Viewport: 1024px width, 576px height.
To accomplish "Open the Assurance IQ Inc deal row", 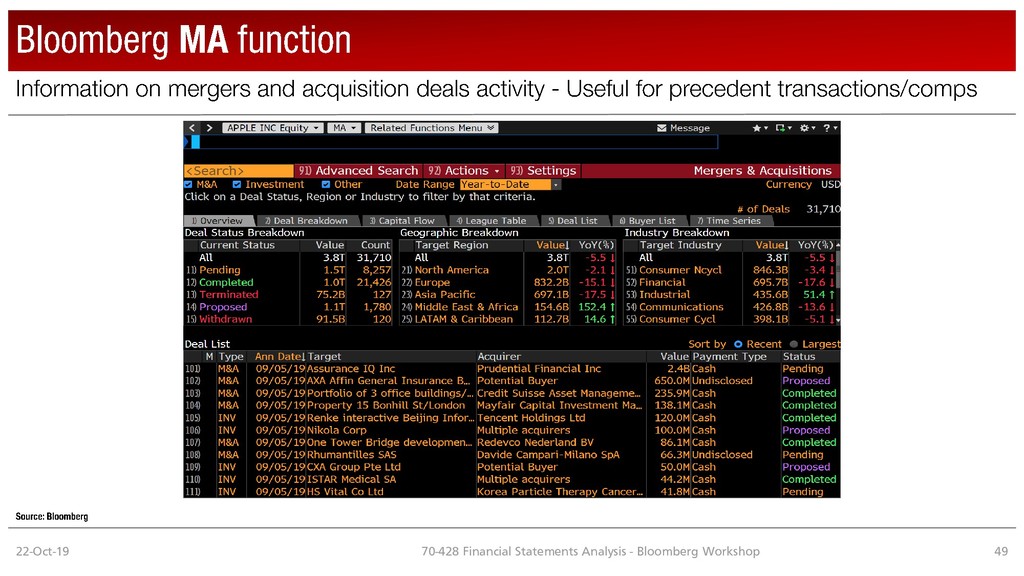I will pyautogui.click(x=512, y=368).
